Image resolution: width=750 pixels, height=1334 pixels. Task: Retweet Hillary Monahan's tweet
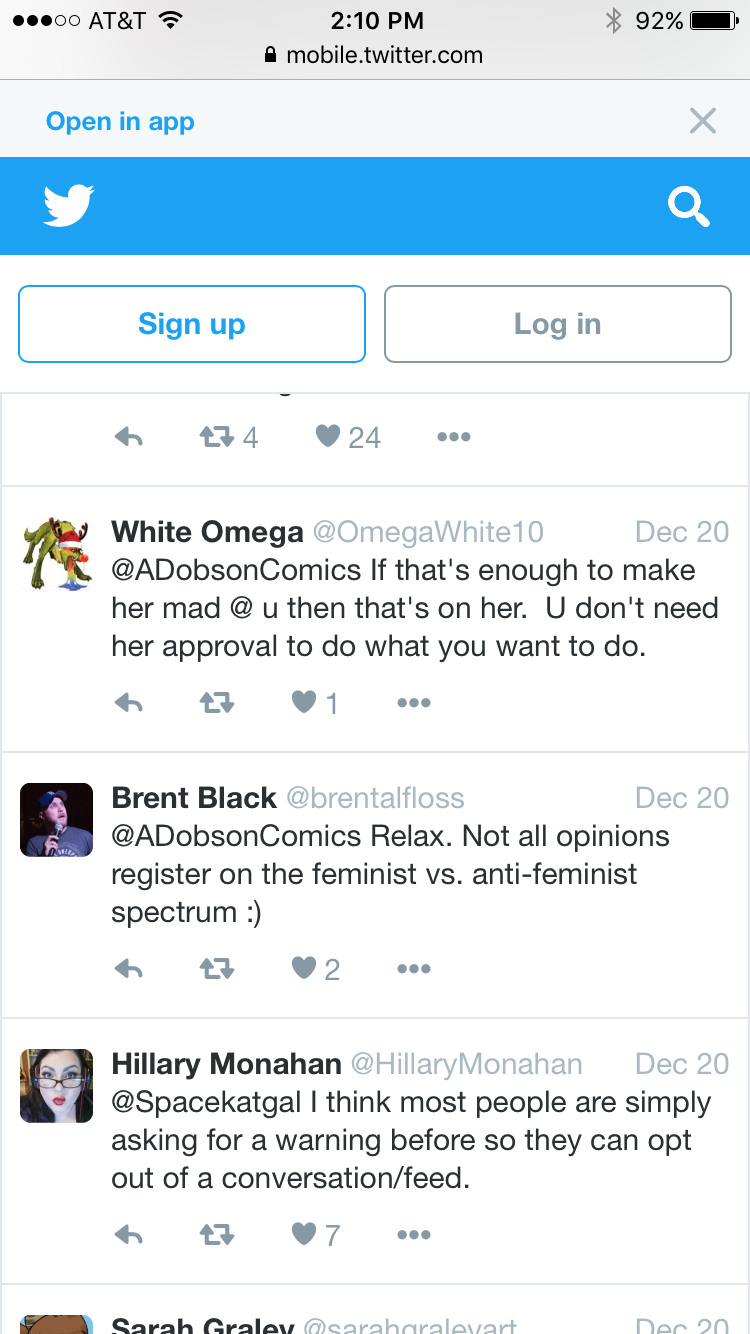pos(217,1235)
